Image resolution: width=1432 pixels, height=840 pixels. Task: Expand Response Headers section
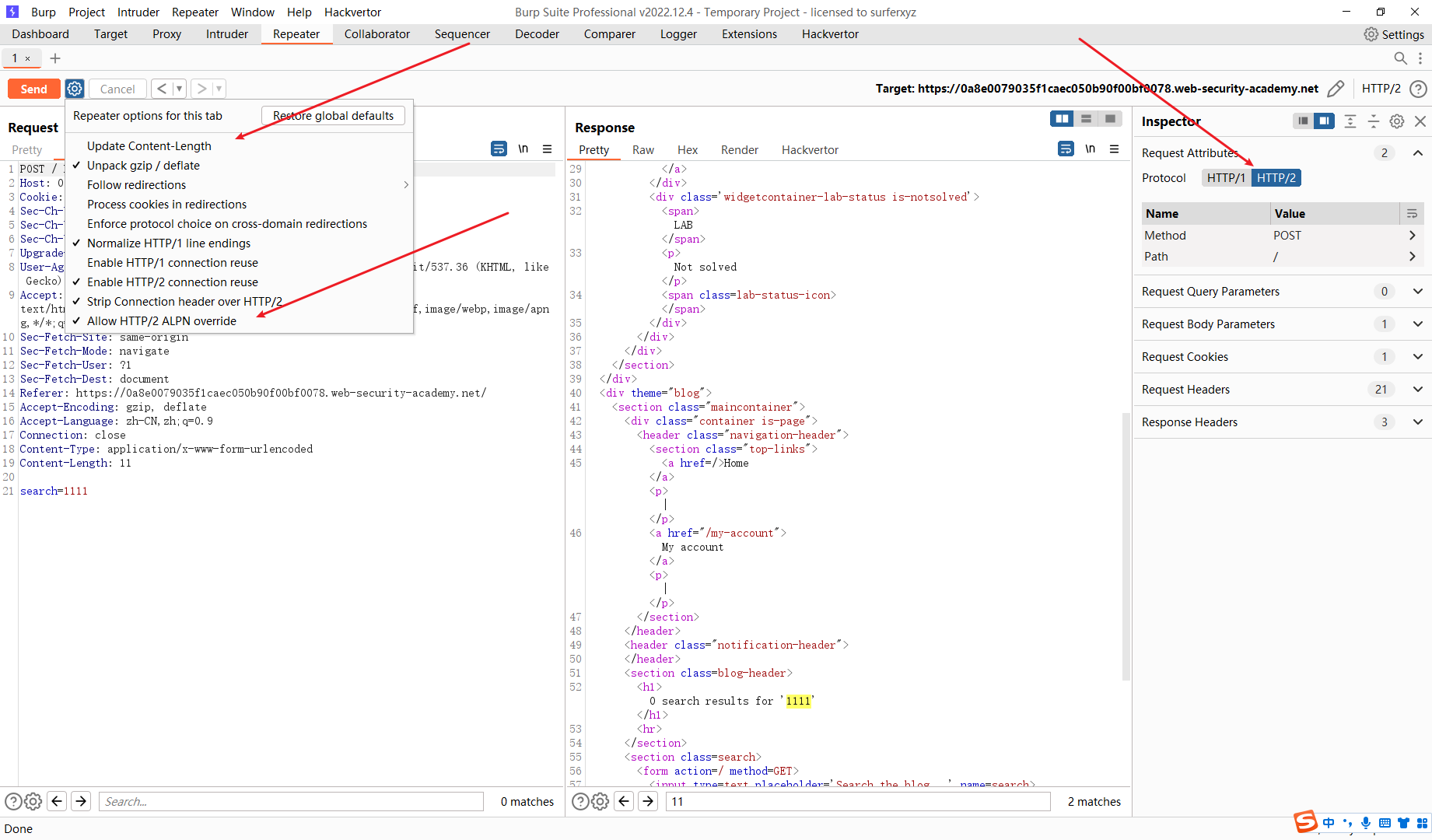click(1418, 422)
